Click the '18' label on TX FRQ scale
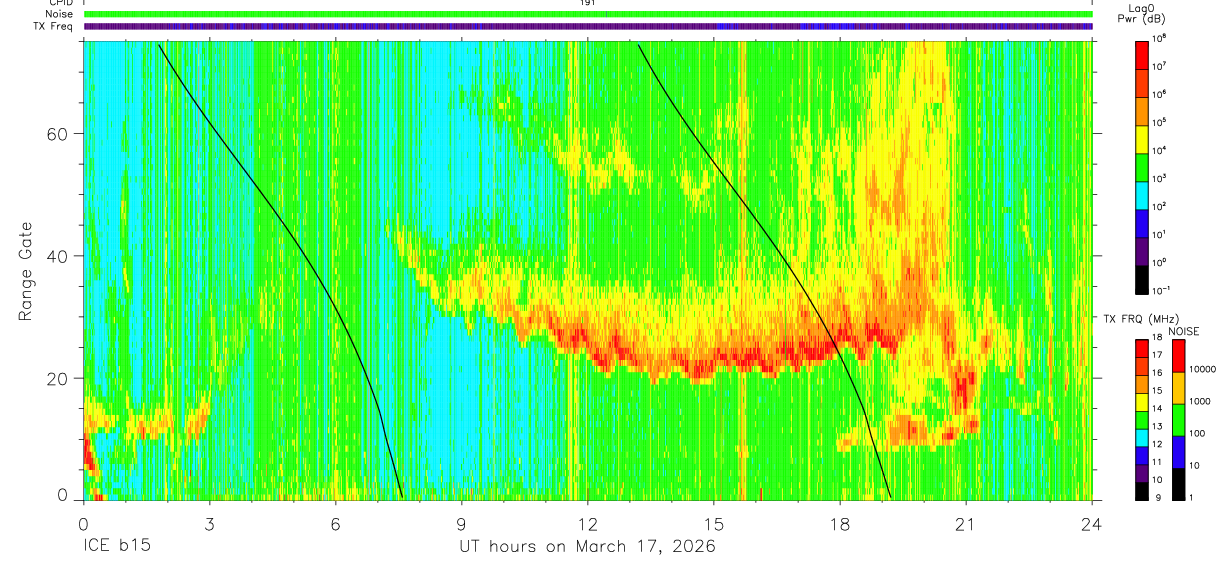Viewport: 1228px width, 567px height. (x=1158, y=338)
